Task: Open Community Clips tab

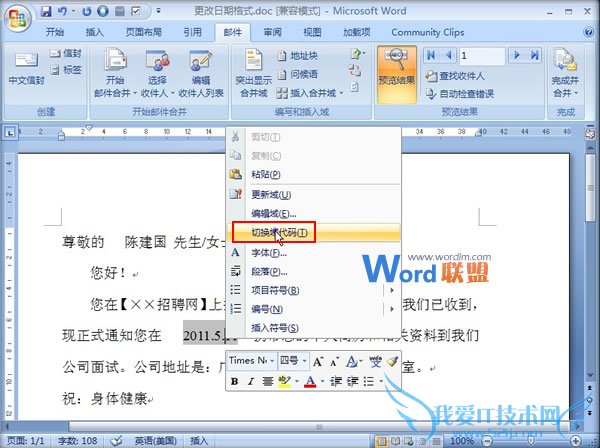Action: 427,32
